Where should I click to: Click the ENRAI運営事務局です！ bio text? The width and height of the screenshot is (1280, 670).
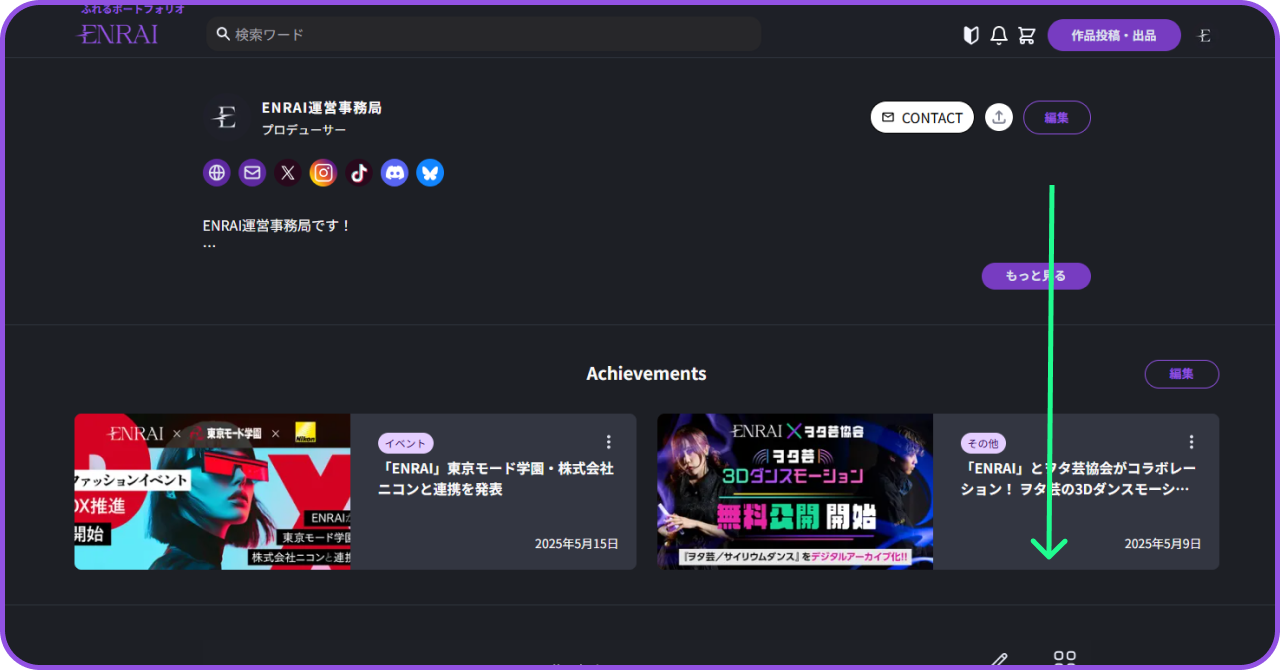point(278,226)
